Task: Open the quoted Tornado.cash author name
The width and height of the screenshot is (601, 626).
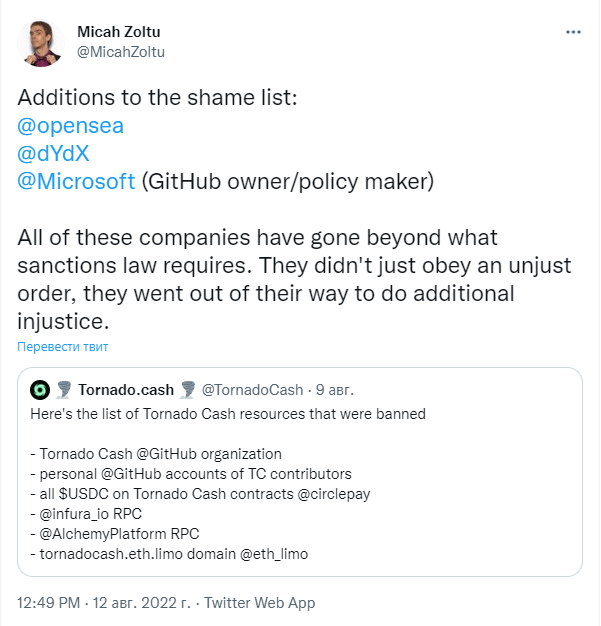Action: coord(126,389)
